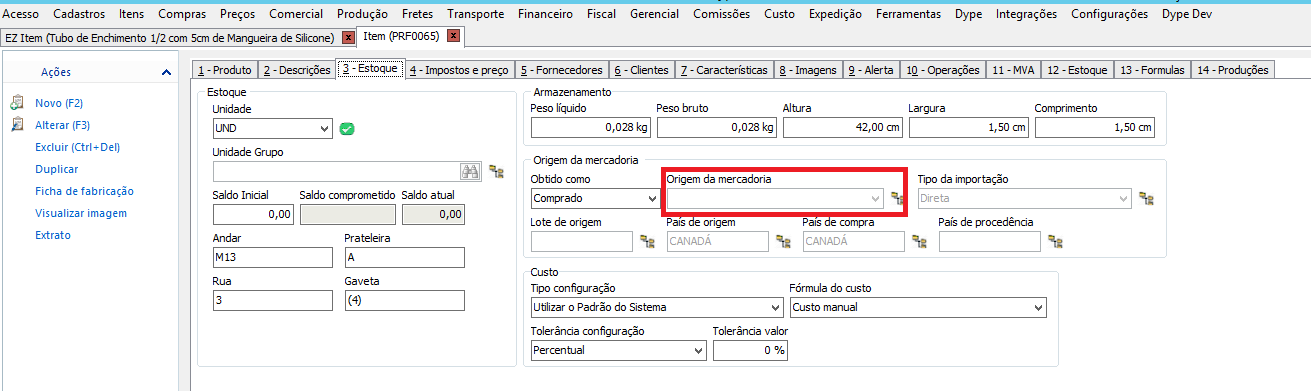This screenshot has width=1311, height=391.
Task: Click the Peso bruto field
Action: [x=716, y=128]
